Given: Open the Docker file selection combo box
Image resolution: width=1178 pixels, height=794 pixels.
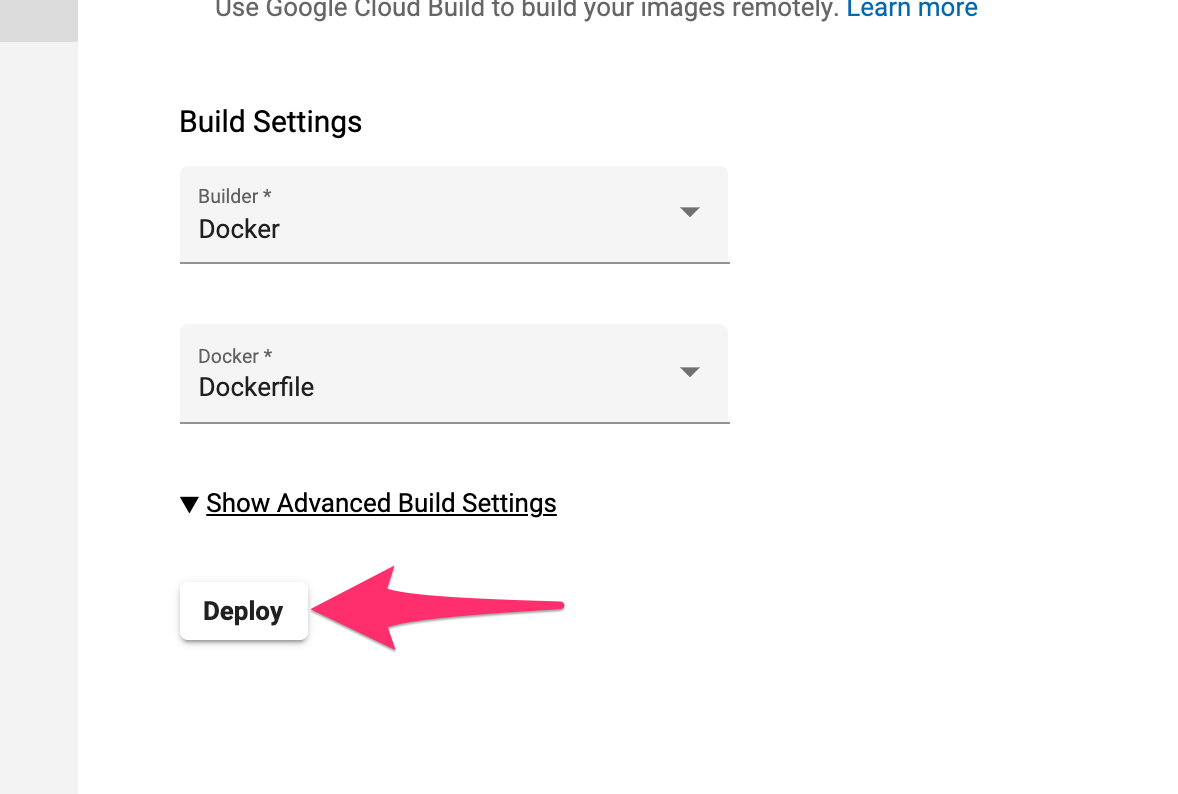Looking at the screenshot, I should point(455,374).
